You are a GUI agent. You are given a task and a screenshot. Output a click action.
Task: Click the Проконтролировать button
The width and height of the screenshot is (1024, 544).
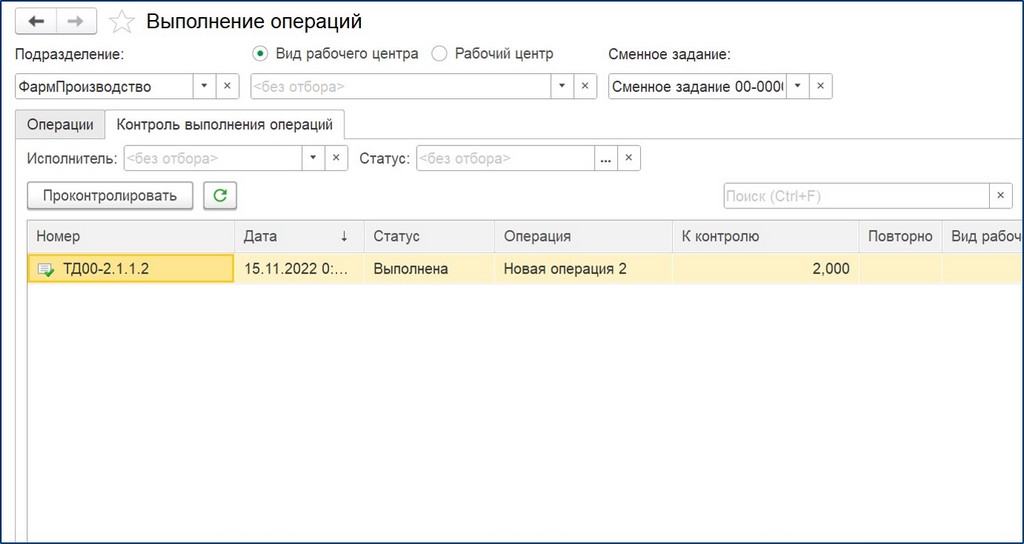coord(110,196)
